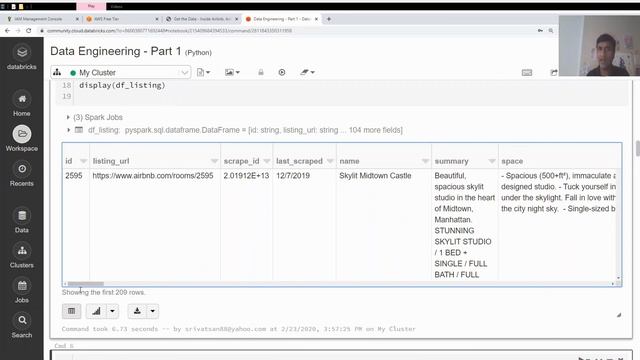Click the display(df_listing) code line

click(122, 85)
